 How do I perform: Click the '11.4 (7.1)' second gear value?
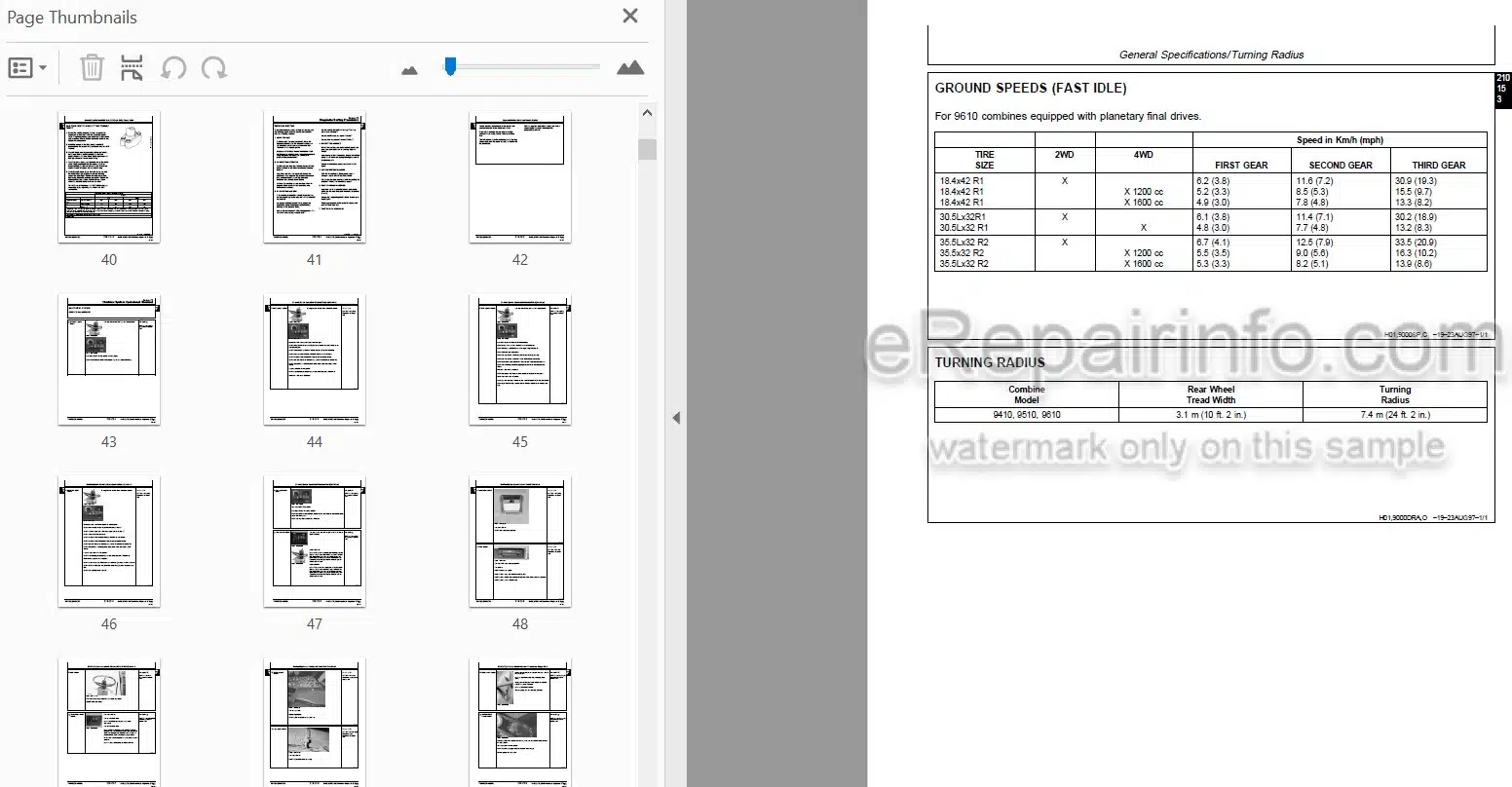click(1314, 217)
